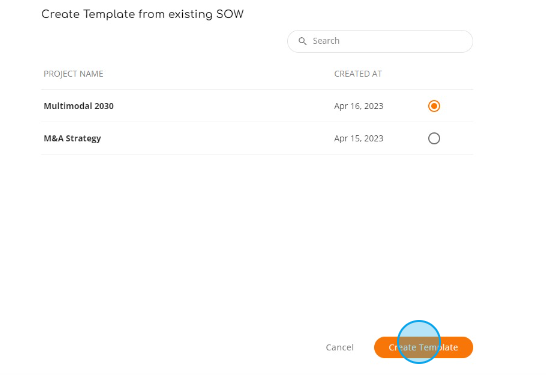
Task: Sort by the PROJECT NAME column header
Action: pos(73,74)
